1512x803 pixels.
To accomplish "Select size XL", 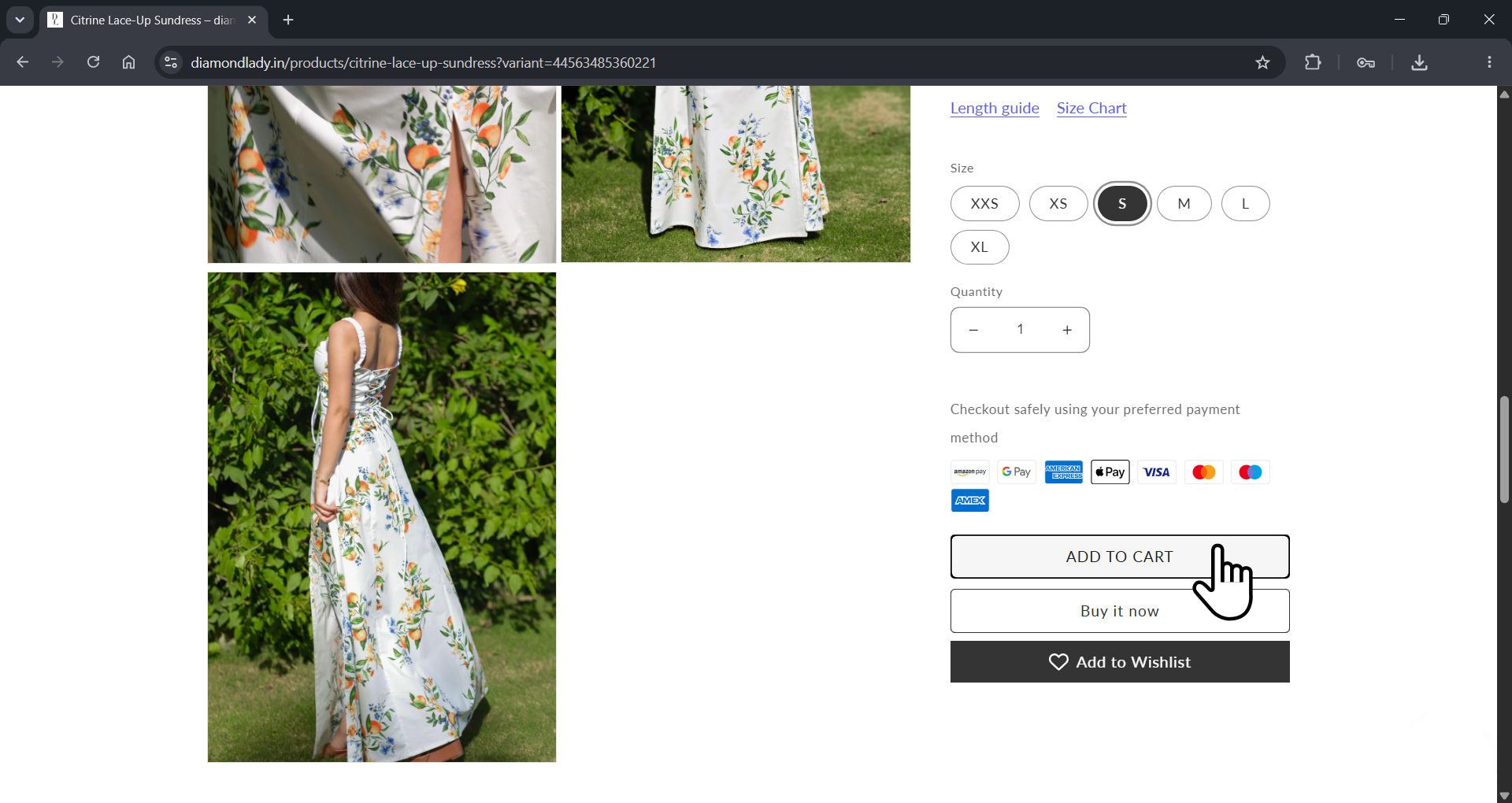I will pyautogui.click(x=979, y=246).
